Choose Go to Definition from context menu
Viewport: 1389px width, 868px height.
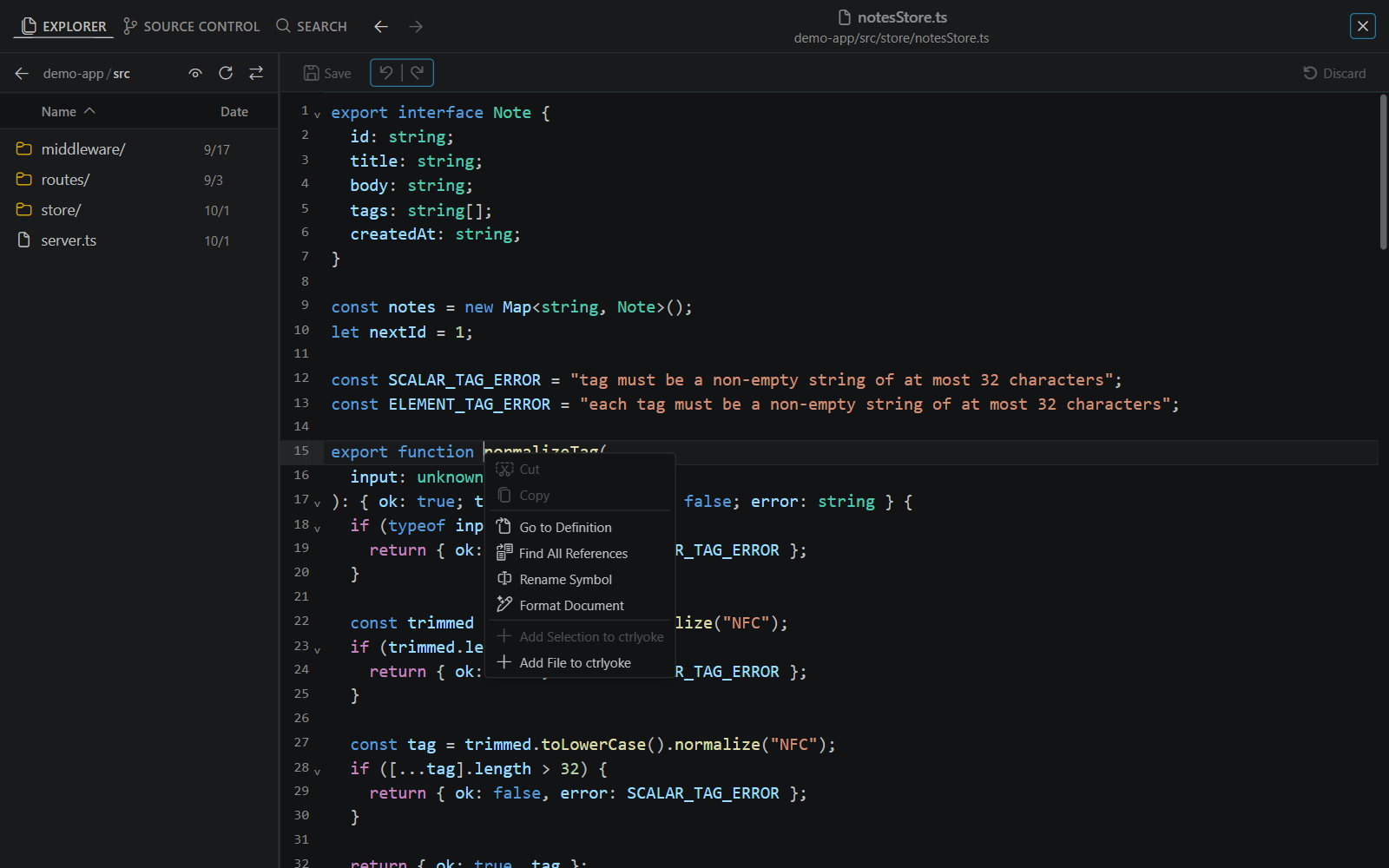(579, 527)
